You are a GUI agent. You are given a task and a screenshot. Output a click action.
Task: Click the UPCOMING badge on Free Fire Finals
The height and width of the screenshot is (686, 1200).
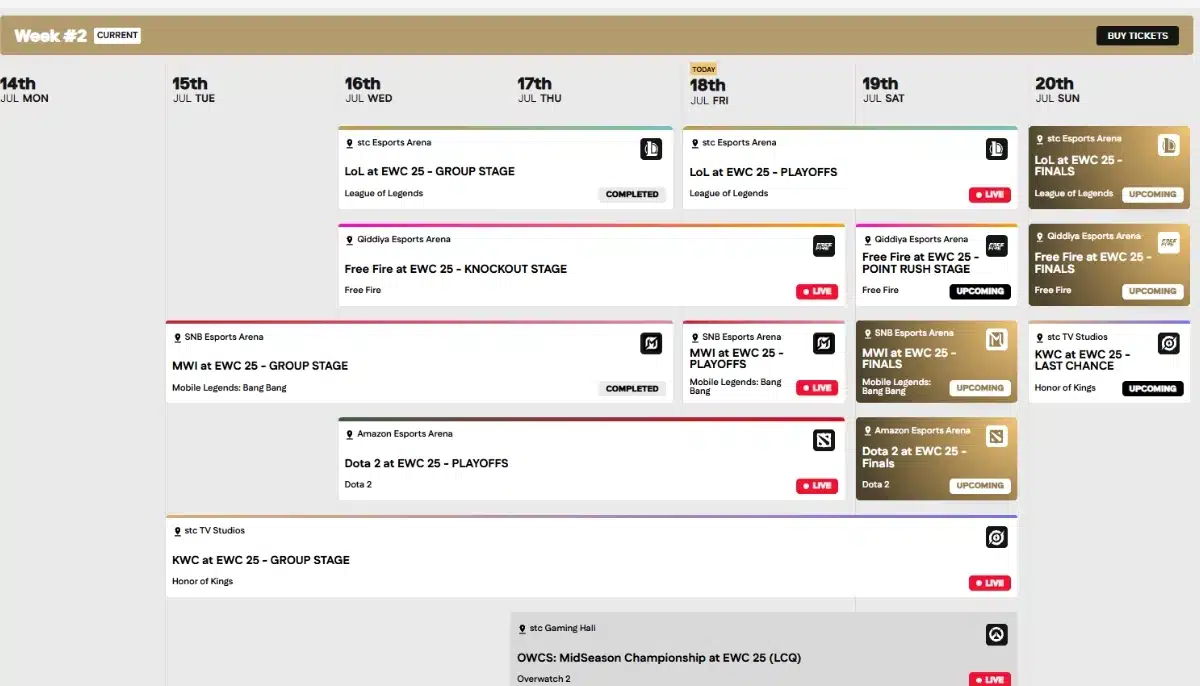coord(1152,291)
